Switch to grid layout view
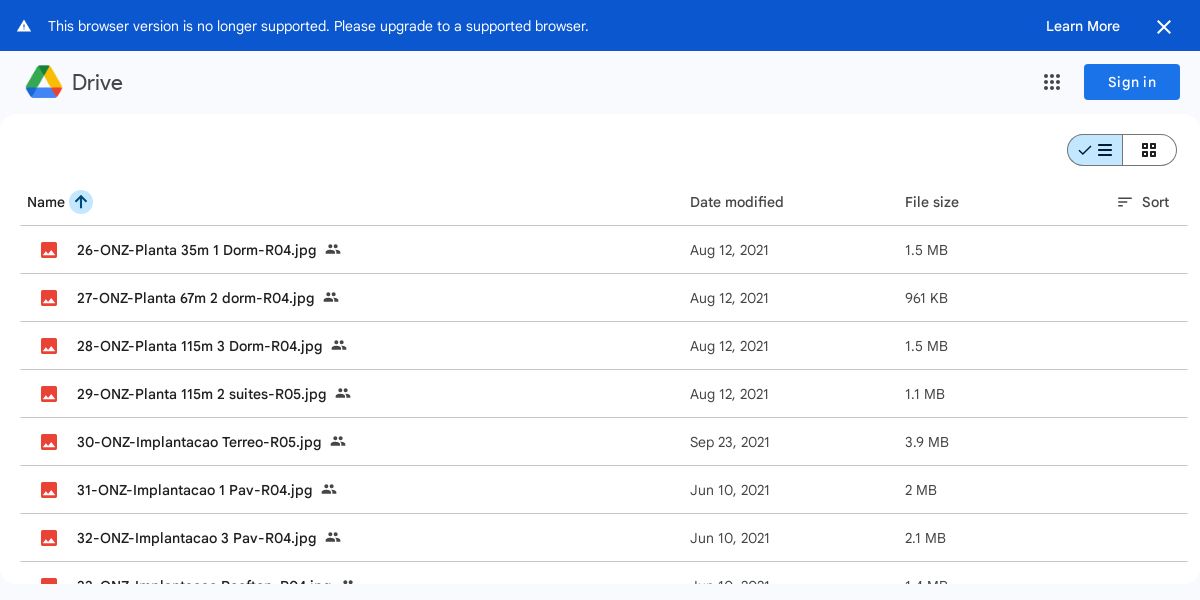The height and width of the screenshot is (600, 1200). (x=1149, y=150)
